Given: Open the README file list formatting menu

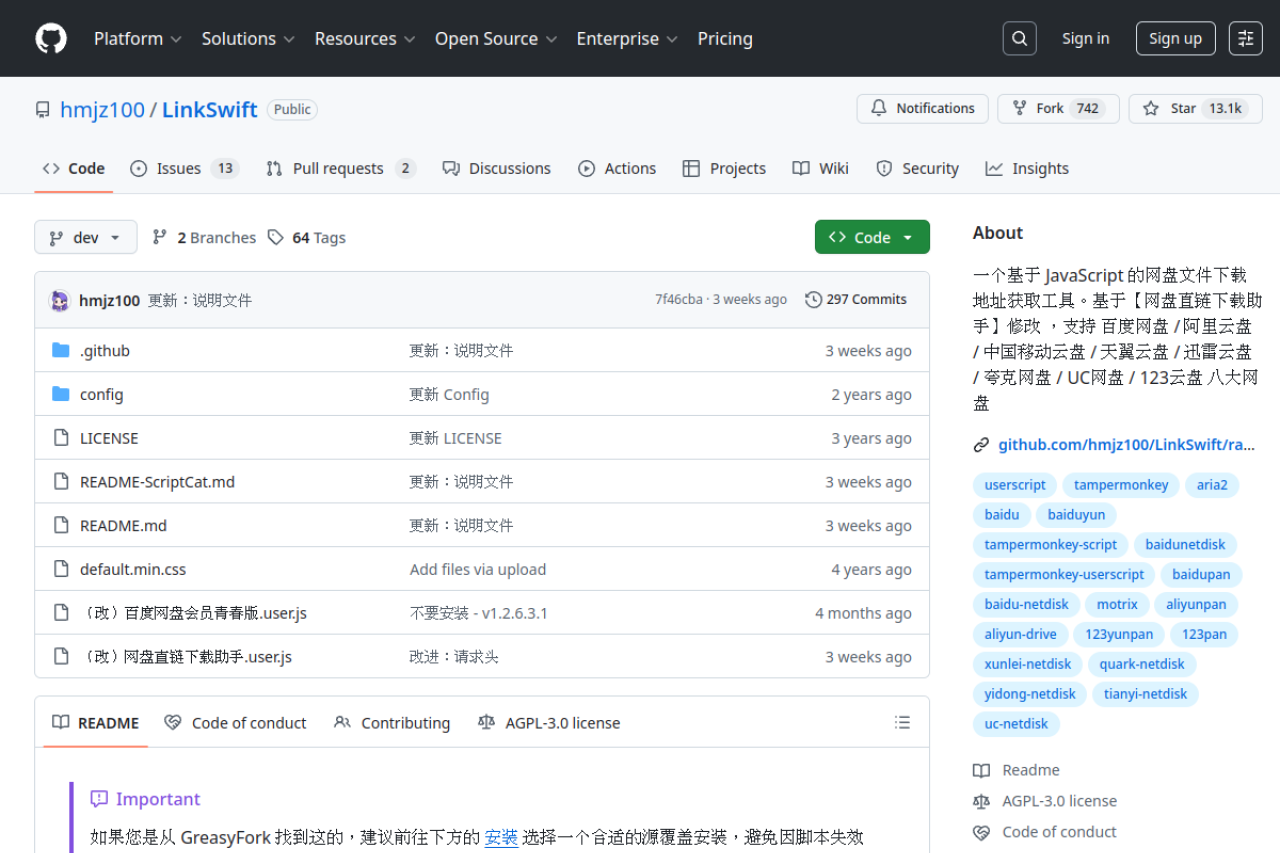Looking at the screenshot, I should point(902,722).
